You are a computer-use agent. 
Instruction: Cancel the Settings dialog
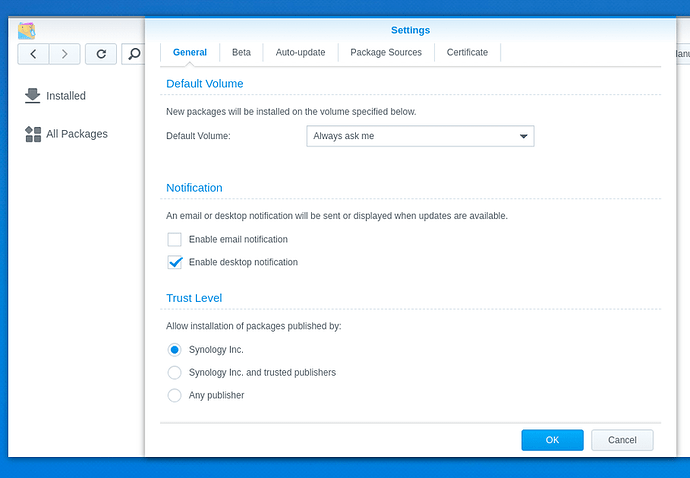(622, 440)
